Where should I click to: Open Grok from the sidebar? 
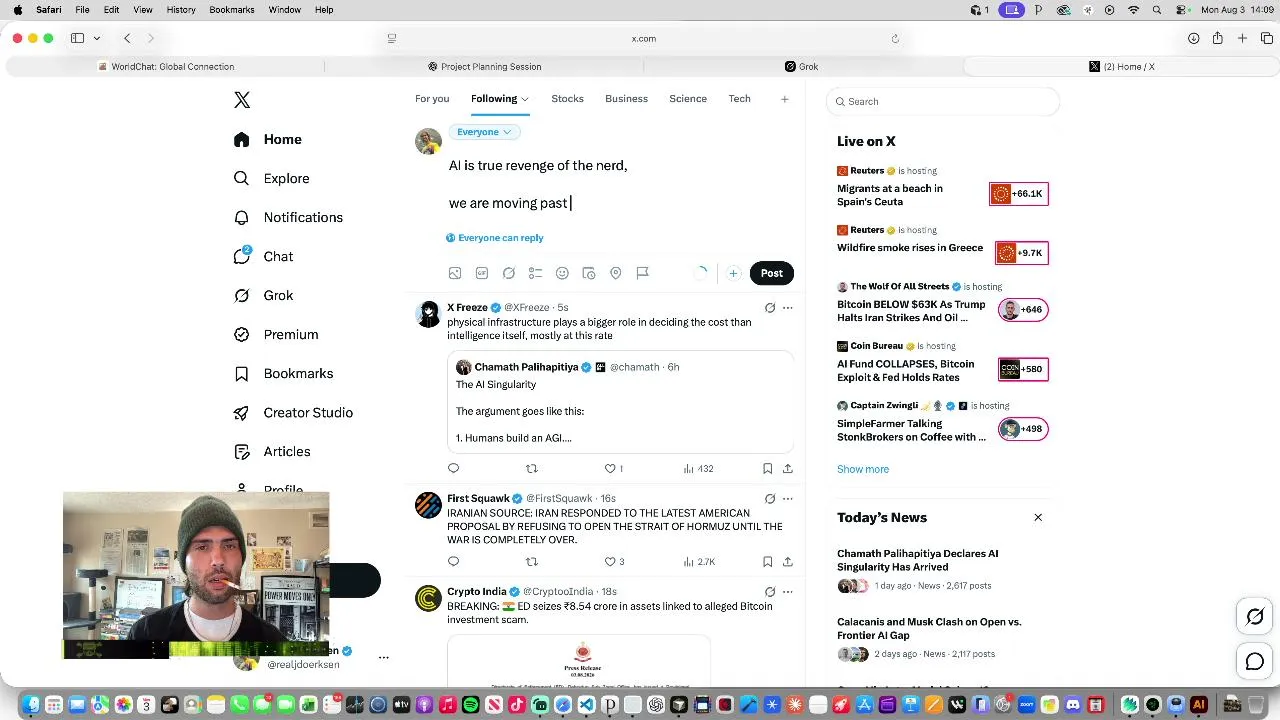click(x=263, y=295)
